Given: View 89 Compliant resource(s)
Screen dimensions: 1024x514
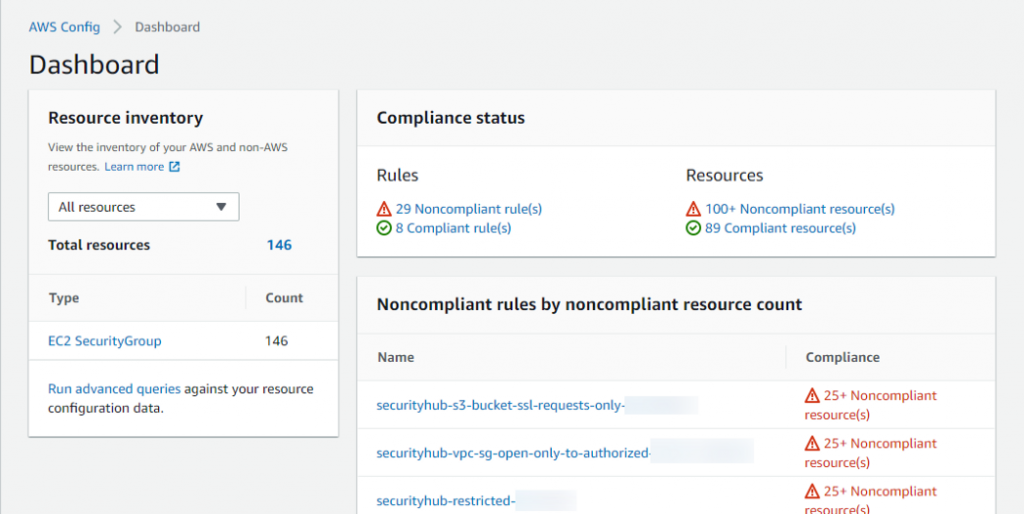Looking at the screenshot, I should [780, 228].
